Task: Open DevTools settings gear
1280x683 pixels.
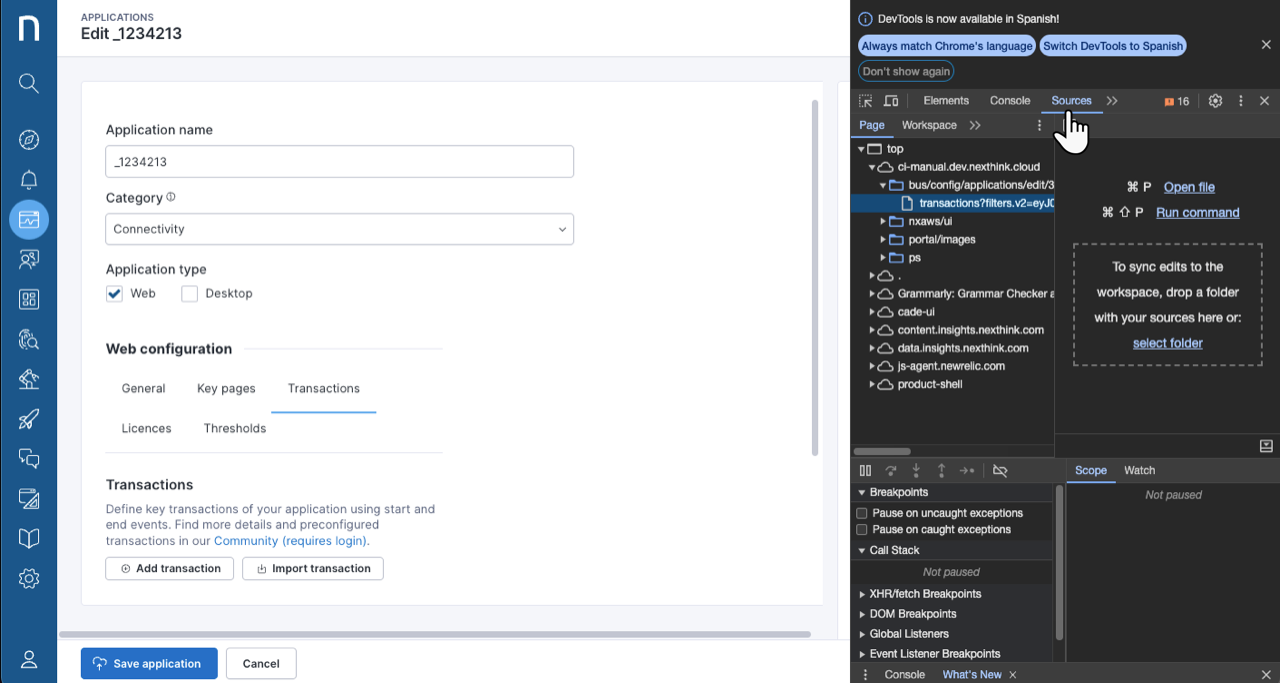Action: tap(1215, 101)
